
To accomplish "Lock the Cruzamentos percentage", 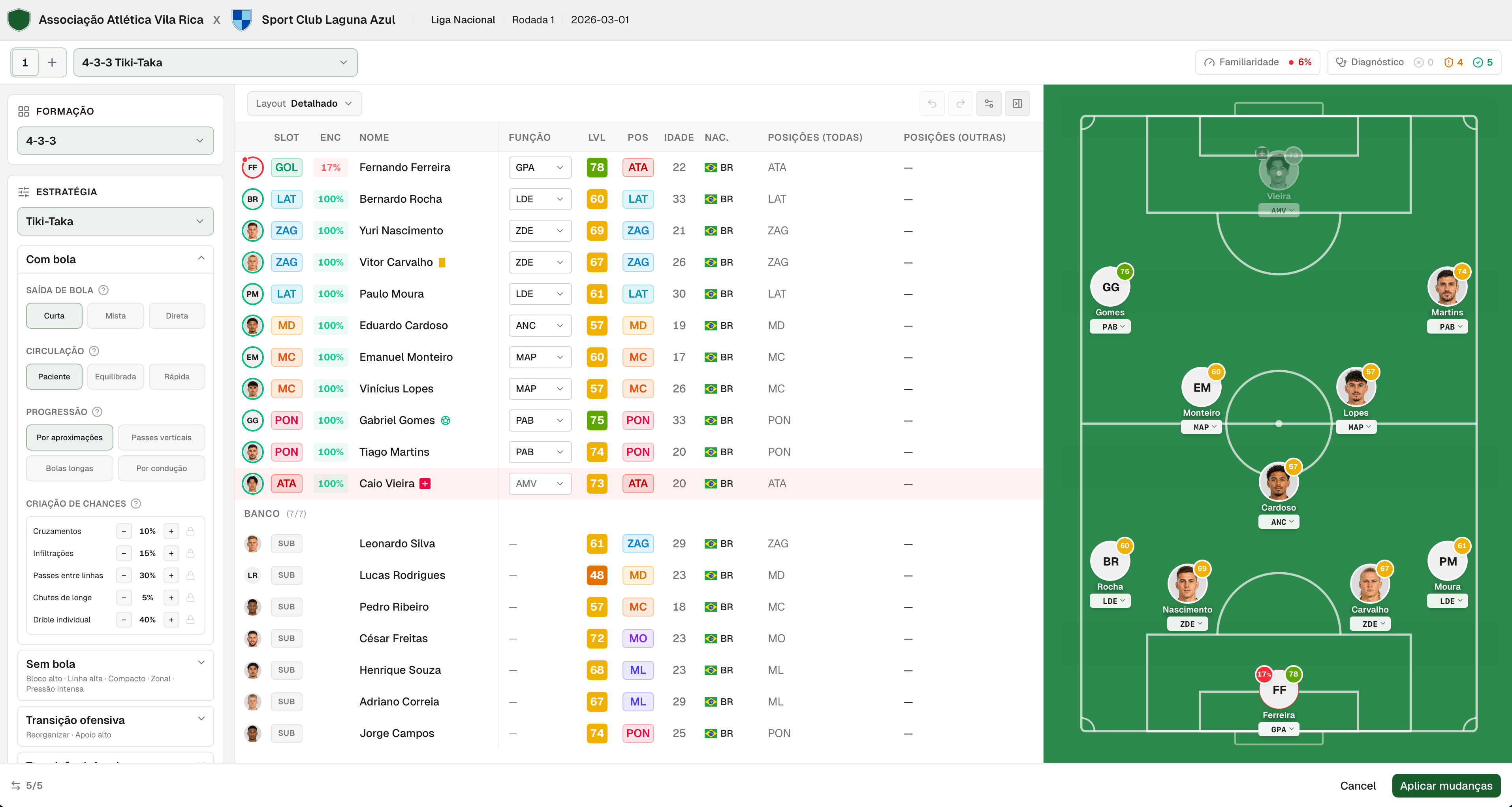I will click(x=190, y=531).
